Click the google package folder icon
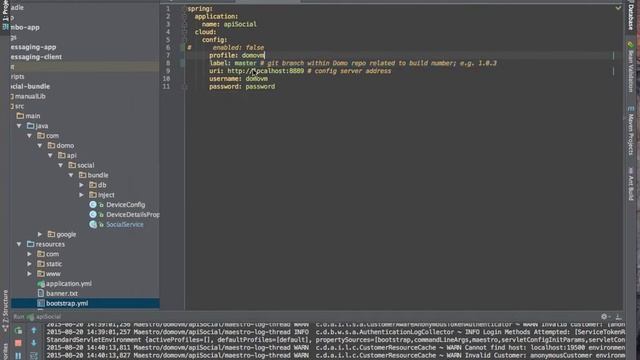640x360 pixels. point(51,234)
